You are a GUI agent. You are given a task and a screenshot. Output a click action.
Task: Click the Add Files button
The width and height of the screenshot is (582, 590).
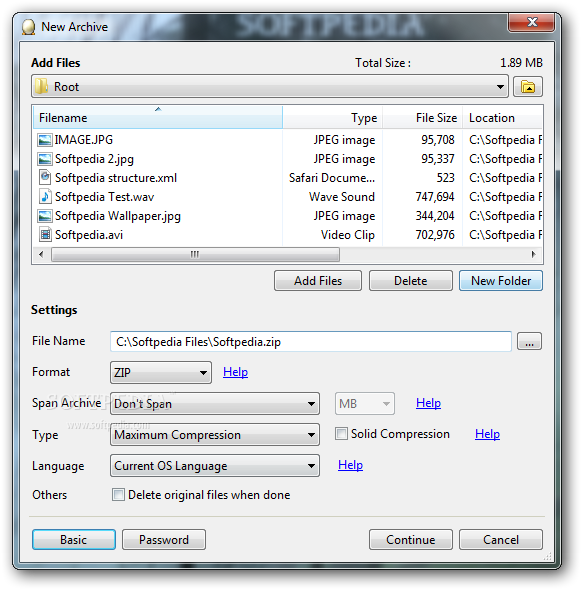point(318,281)
